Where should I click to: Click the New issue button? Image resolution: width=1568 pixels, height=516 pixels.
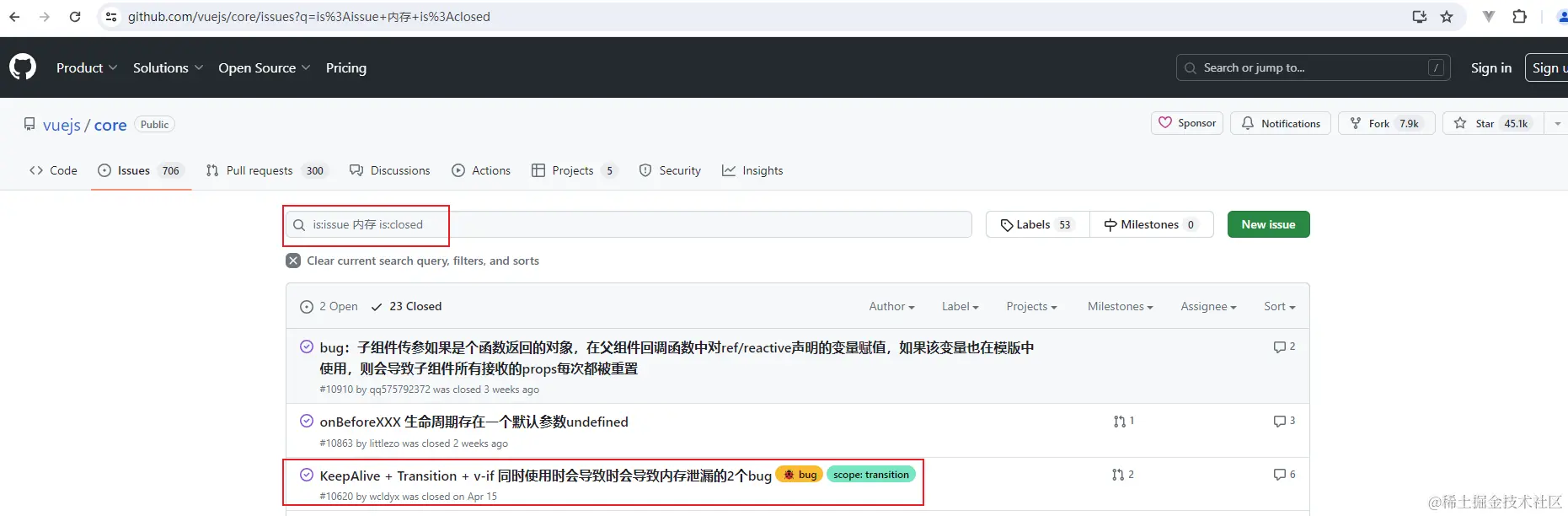pyautogui.click(x=1268, y=224)
